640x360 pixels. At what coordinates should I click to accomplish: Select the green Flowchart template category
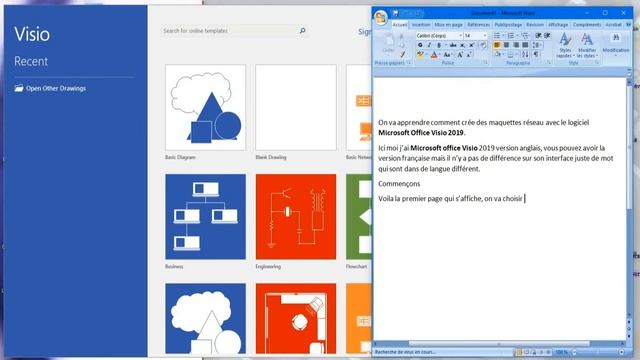(359, 217)
